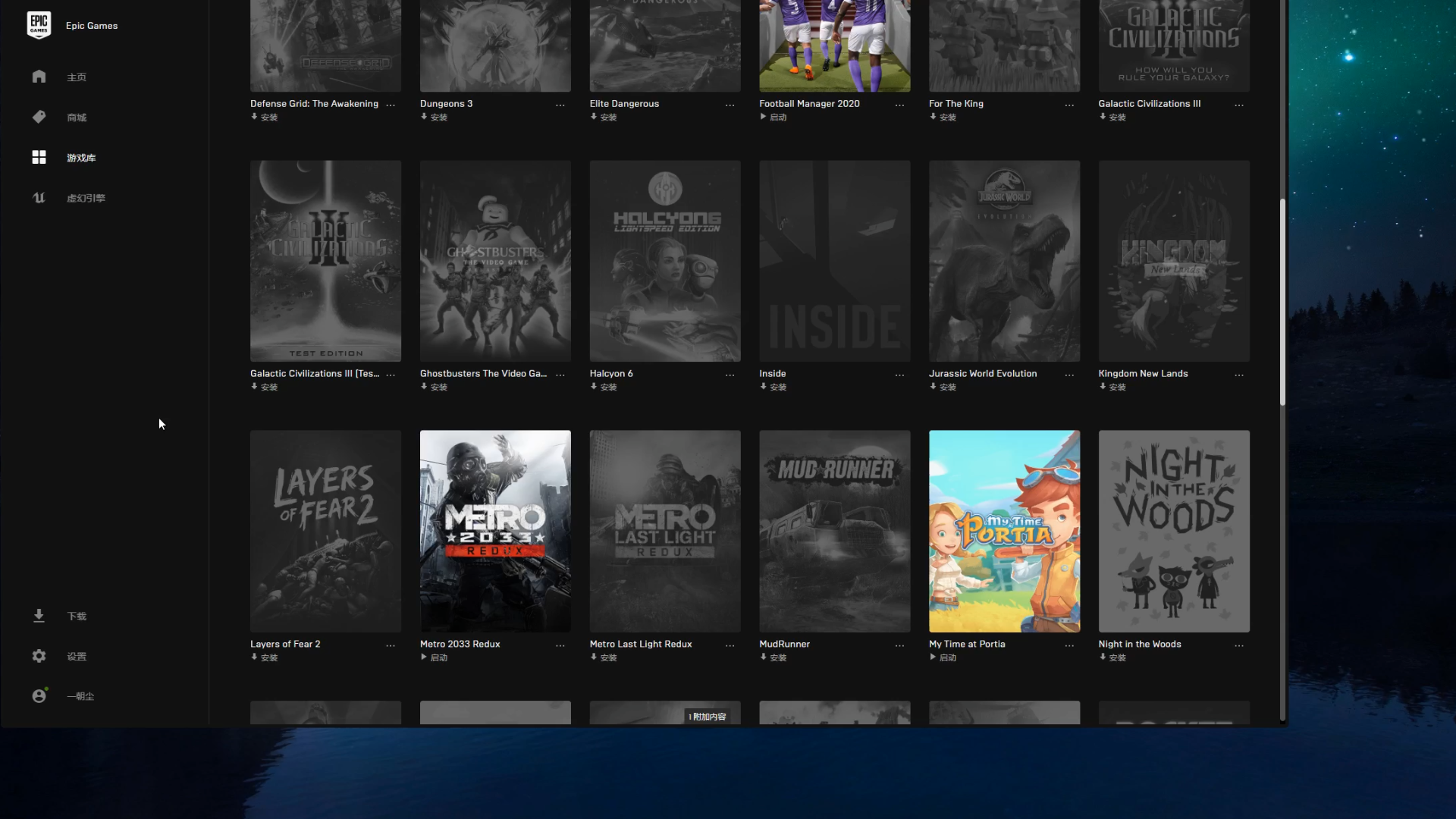Open options menu for Metro 2033 Redux
This screenshot has width=1456, height=819.
pos(560,645)
